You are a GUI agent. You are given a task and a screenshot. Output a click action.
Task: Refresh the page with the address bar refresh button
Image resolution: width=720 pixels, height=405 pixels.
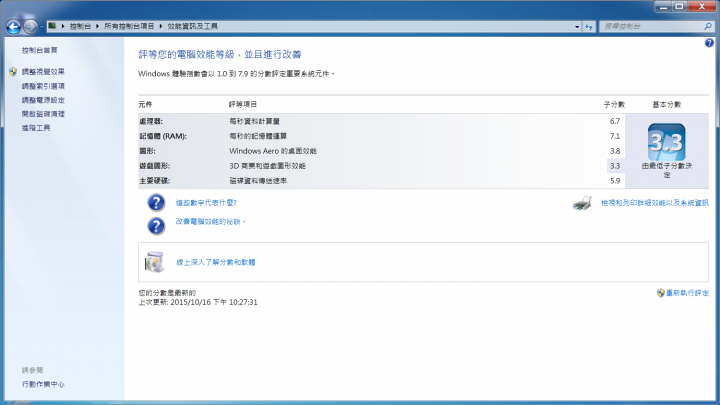589,27
